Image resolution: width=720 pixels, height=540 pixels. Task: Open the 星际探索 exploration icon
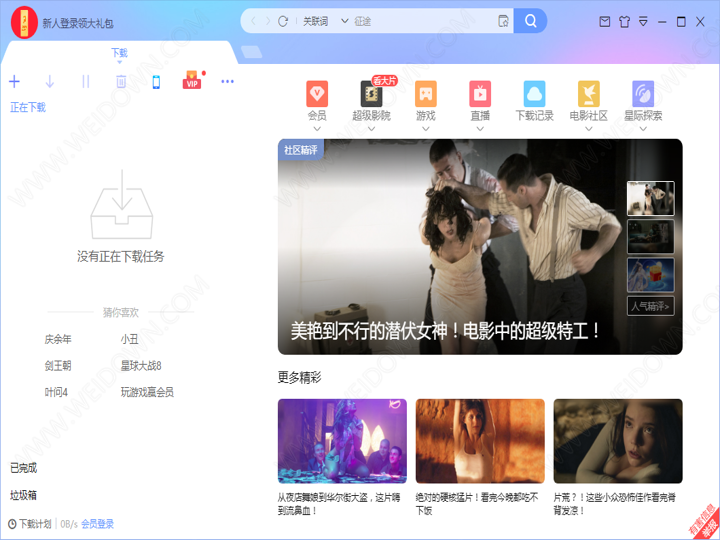[x=643, y=94]
